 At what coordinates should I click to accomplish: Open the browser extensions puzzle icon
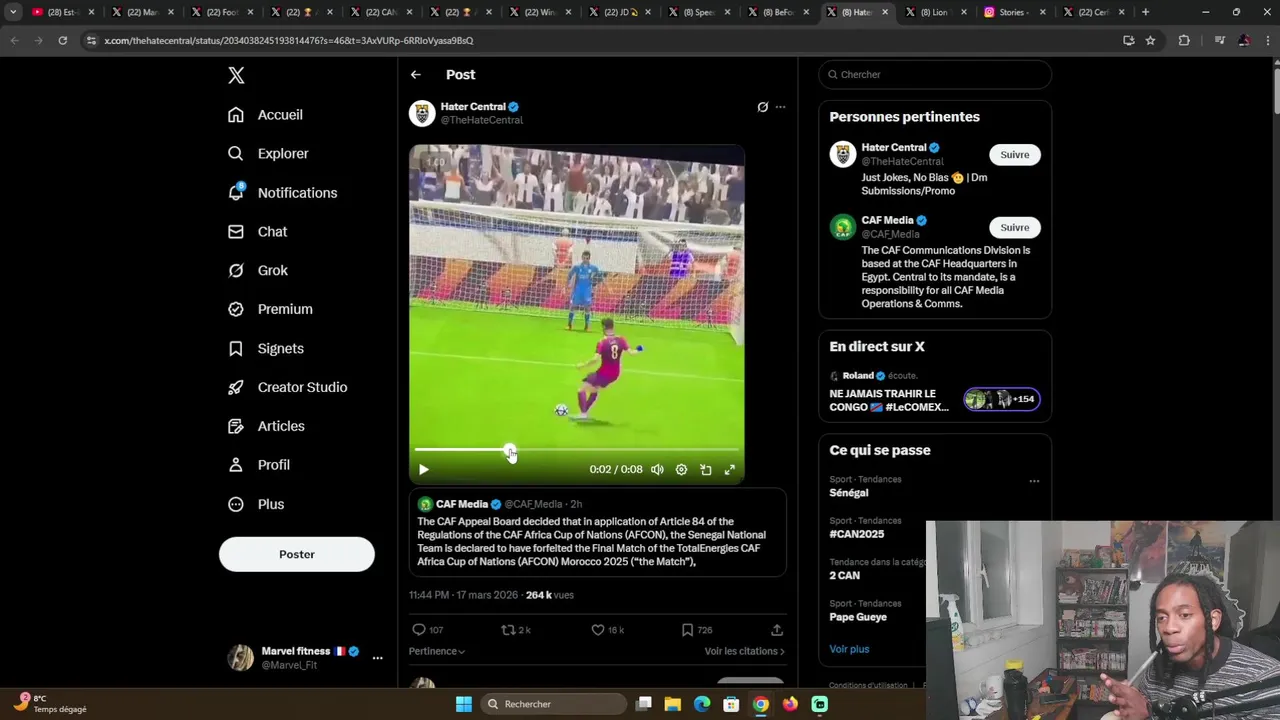(x=1184, y=40)
